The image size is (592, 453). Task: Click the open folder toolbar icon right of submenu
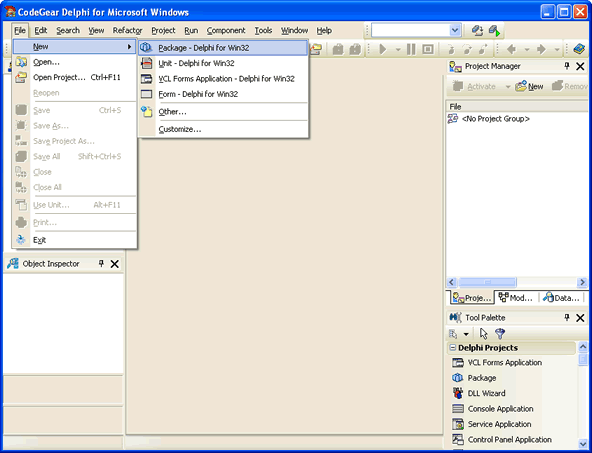coord(316,49)
